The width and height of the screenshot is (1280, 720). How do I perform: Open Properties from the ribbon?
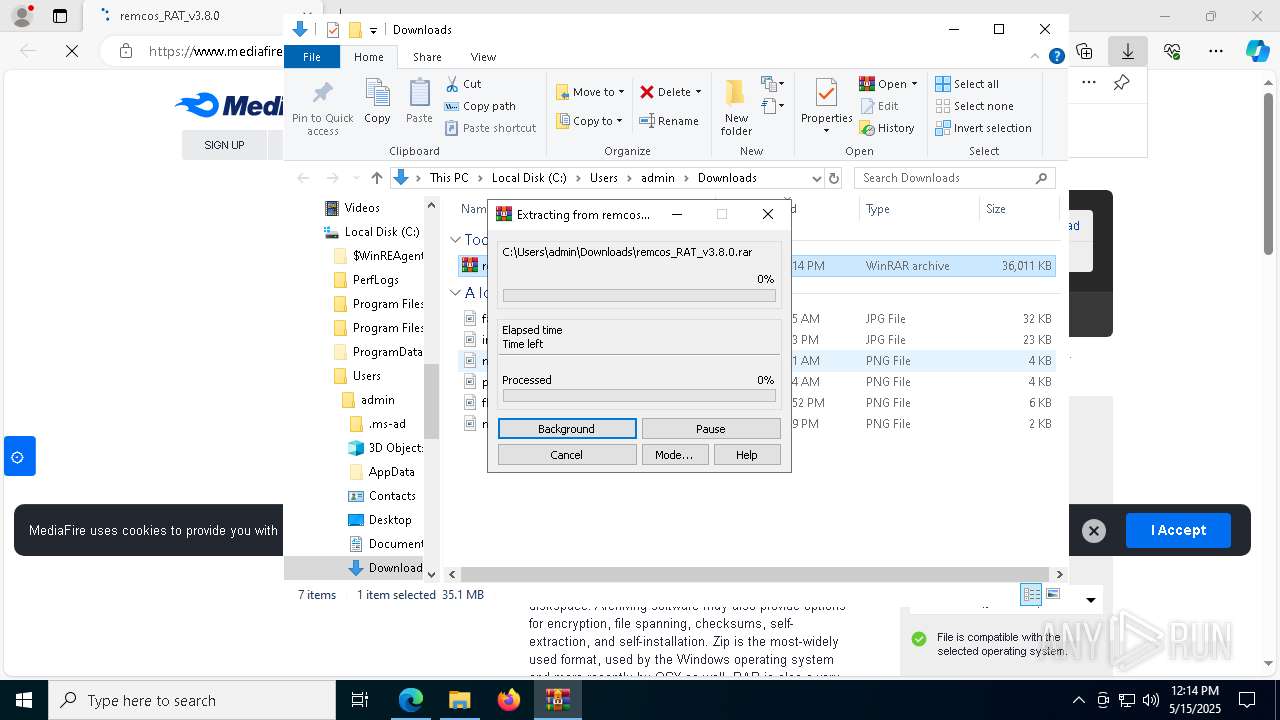[826, 106]
